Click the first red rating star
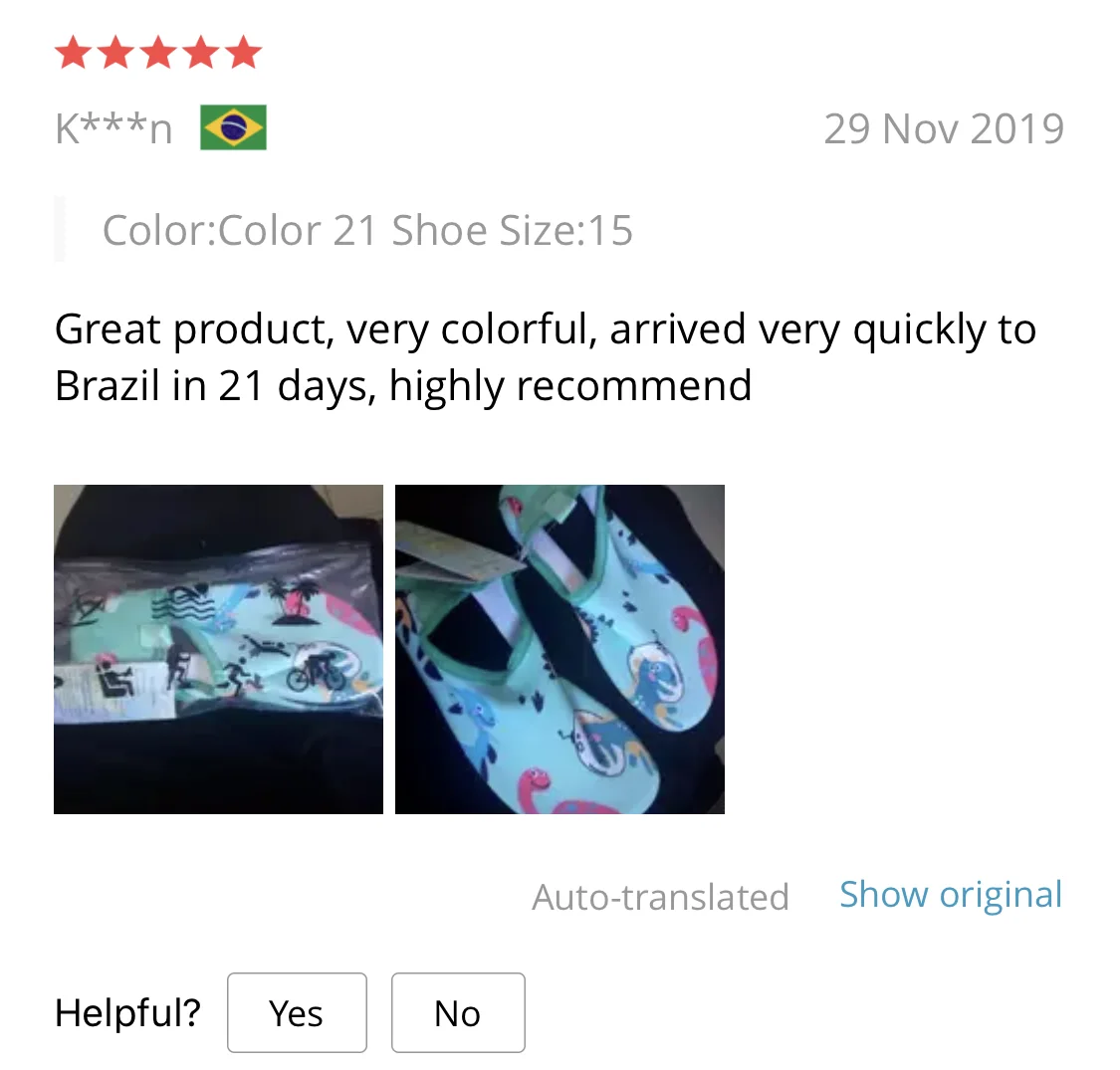This screenshot has height=1070, width=1120. [x=74, y=53]
